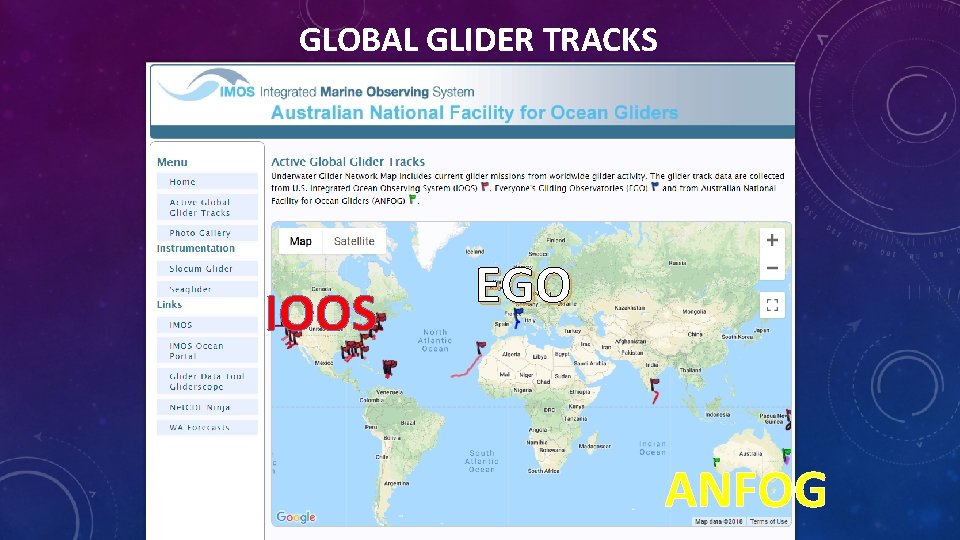Select the red glider flag off West Africa
Image resolution: width=960 pixels, height=540 pixels.
481,348
